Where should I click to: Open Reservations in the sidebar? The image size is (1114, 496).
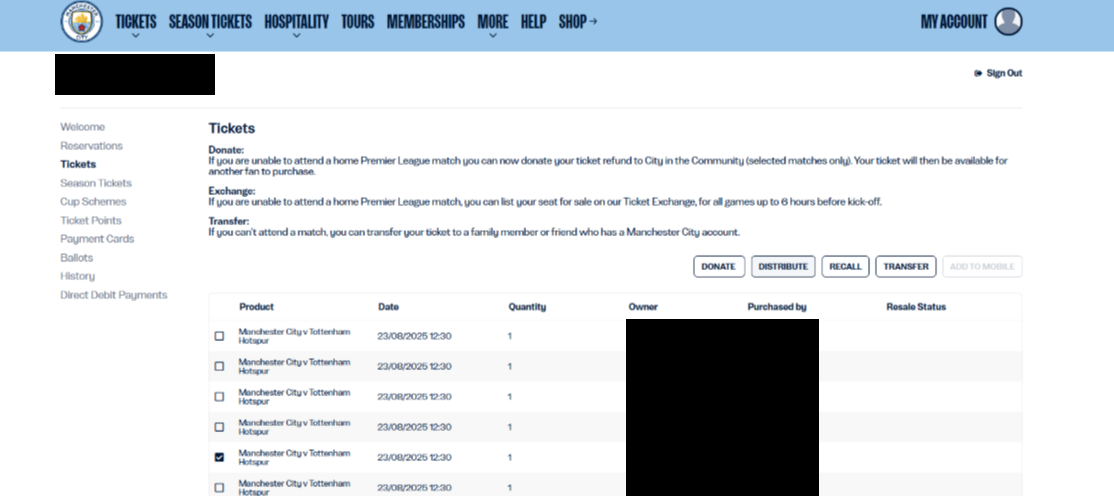[x=92, y=146]
